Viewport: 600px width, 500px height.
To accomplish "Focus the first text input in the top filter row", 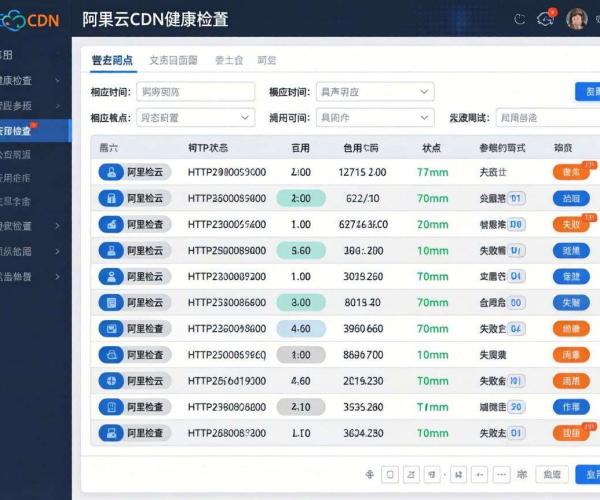I will pyautogui.click(x=196, y=92).
